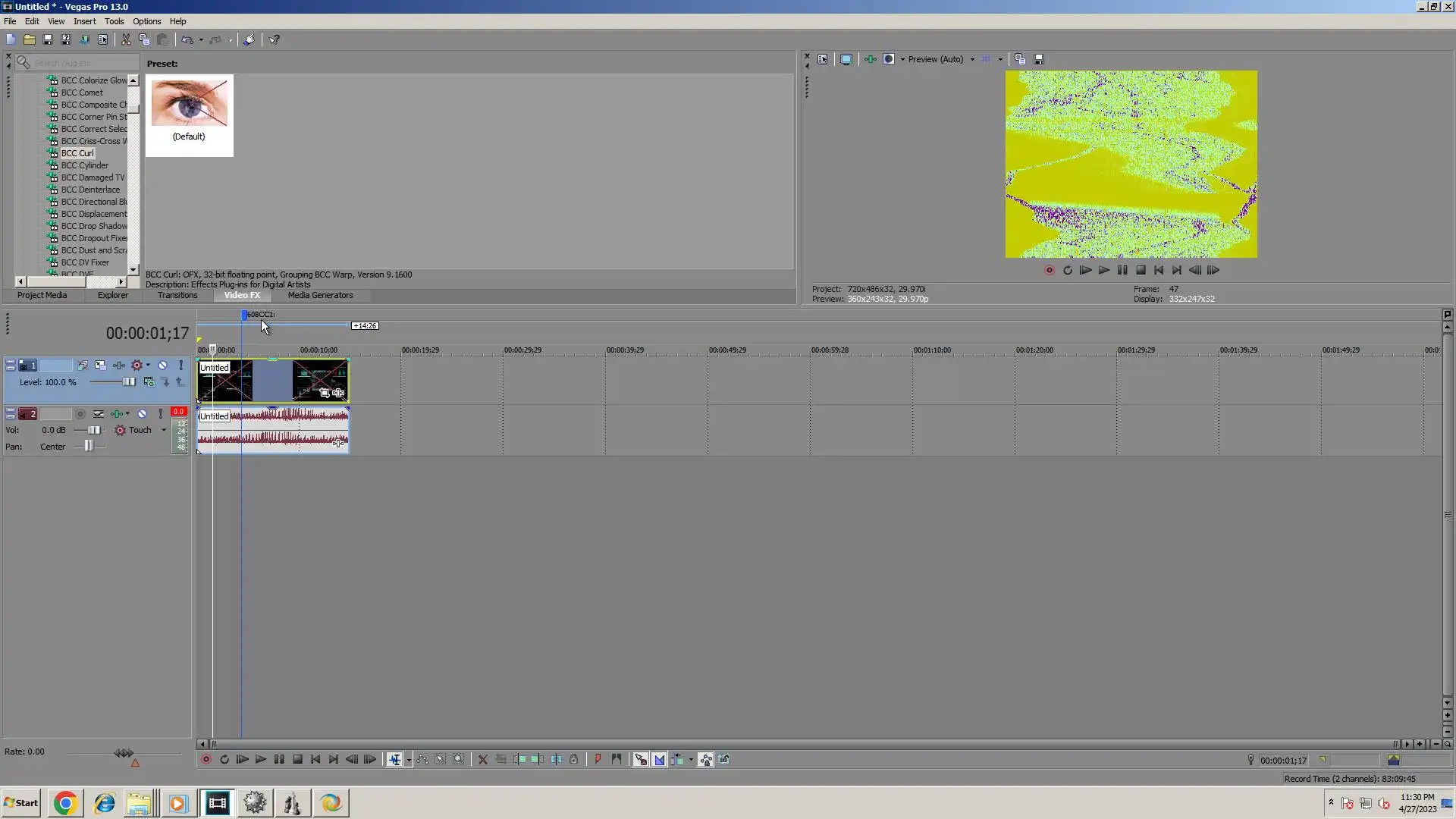Click Insert Marker in timeline toolbar
The width and height of the screenshot is (1456, 819).
598,760
